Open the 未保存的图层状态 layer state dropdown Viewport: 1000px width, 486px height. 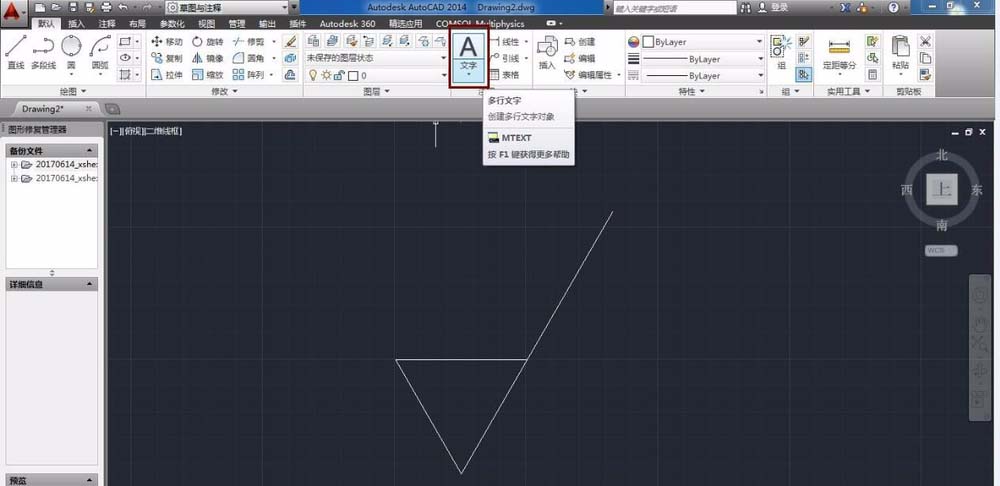[377, 58]
